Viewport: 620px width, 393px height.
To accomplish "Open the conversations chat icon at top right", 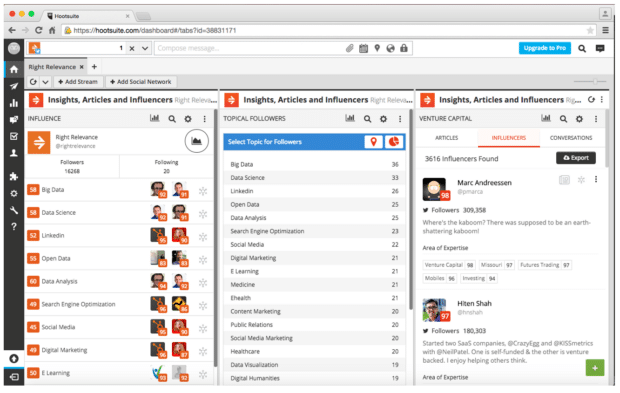I will point(600,48).
